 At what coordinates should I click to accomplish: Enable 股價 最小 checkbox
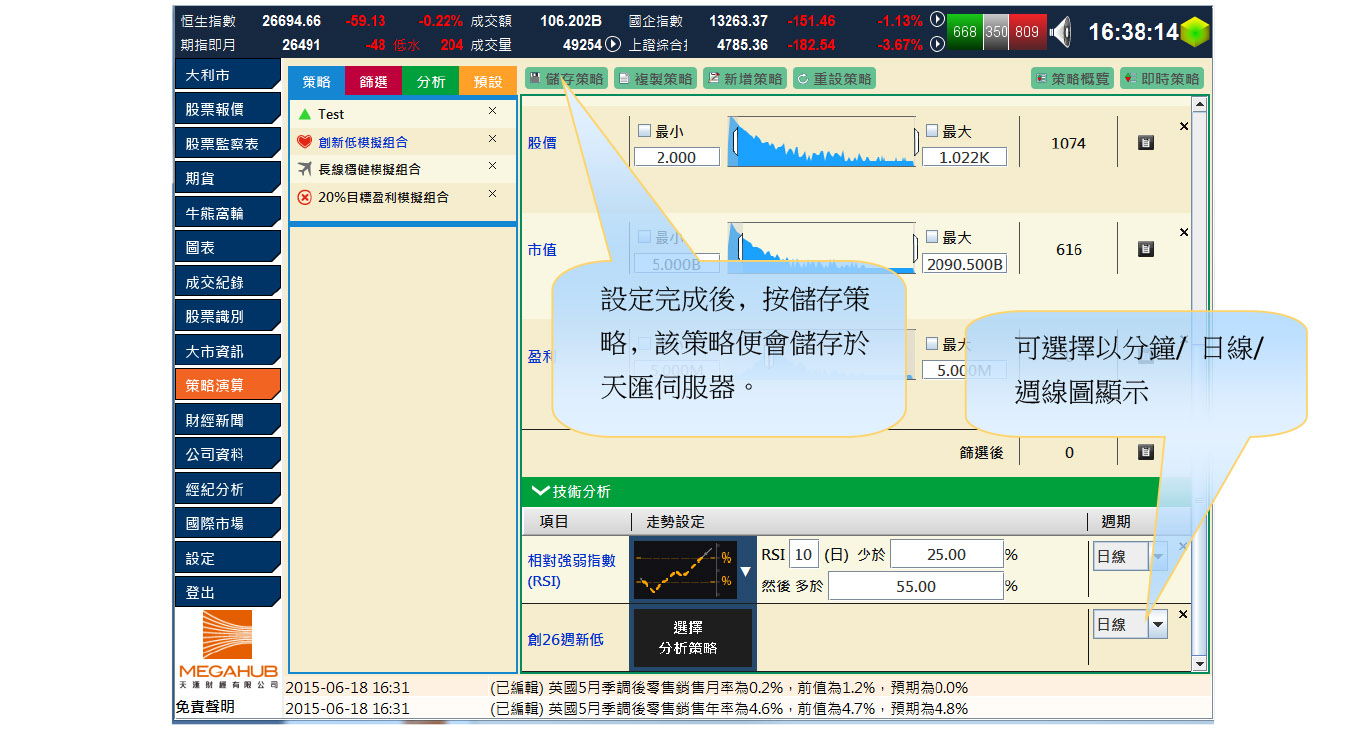coord(644,131)
